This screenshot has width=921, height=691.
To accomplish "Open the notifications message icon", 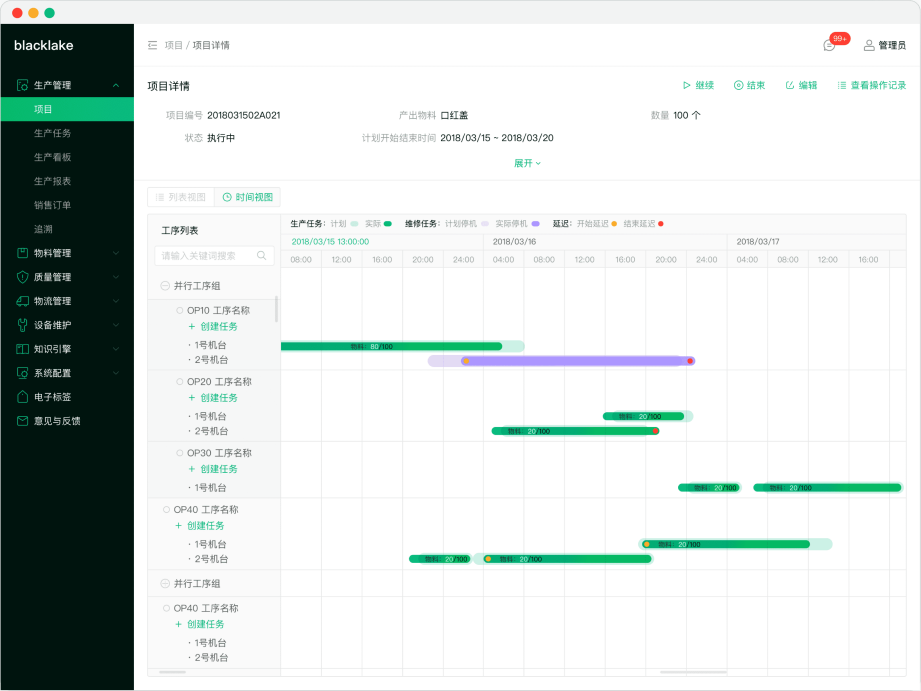I will click(829, 46).
